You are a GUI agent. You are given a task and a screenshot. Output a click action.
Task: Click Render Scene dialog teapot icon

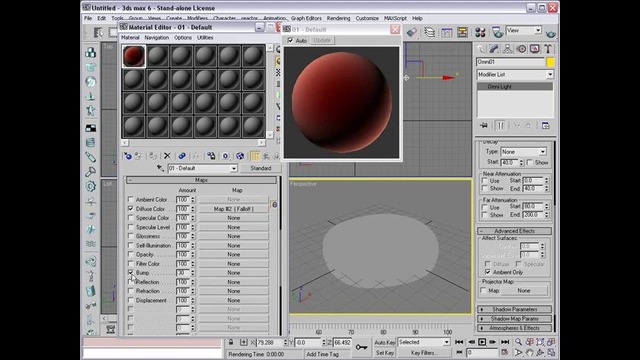(x=497, y=32)
